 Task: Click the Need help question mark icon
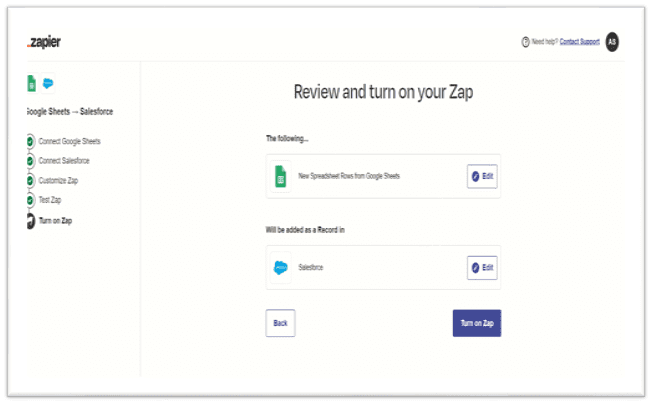pyautogui.click(x=525, y=42)
